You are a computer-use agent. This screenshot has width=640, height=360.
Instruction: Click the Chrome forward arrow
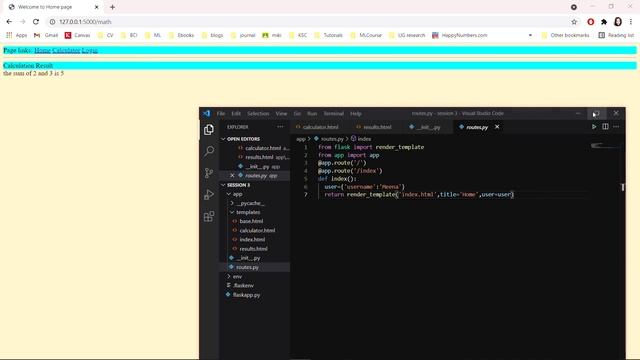[x=22, y=22]
